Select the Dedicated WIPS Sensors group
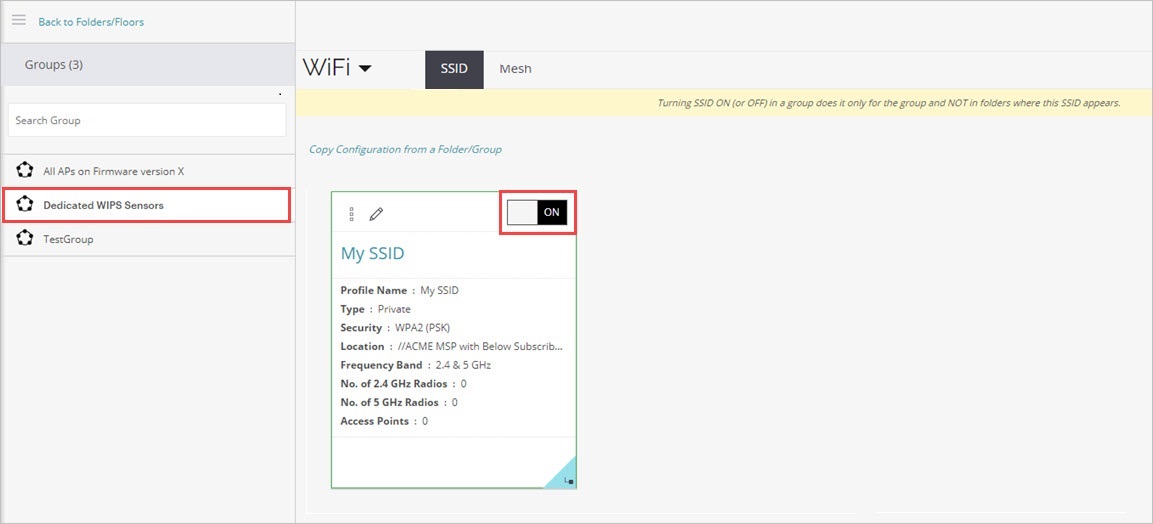1153x524 pixels. [146, 205]
